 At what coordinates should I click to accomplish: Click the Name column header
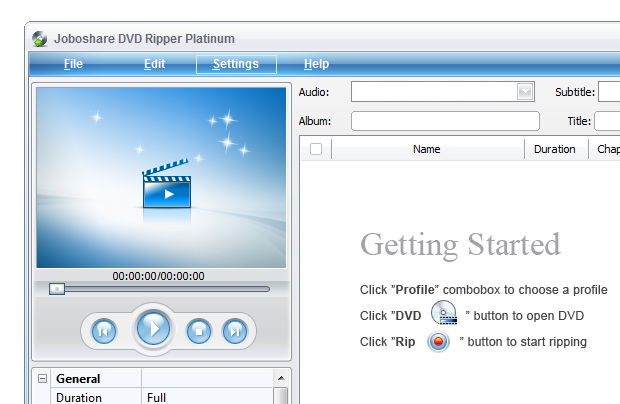[427, 149]
